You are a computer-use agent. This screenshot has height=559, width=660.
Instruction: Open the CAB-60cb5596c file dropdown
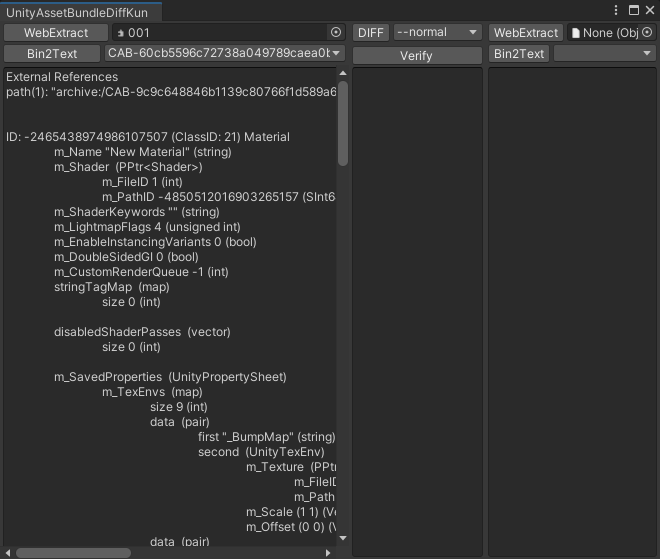pyautogui.click(x=225, y=53)
